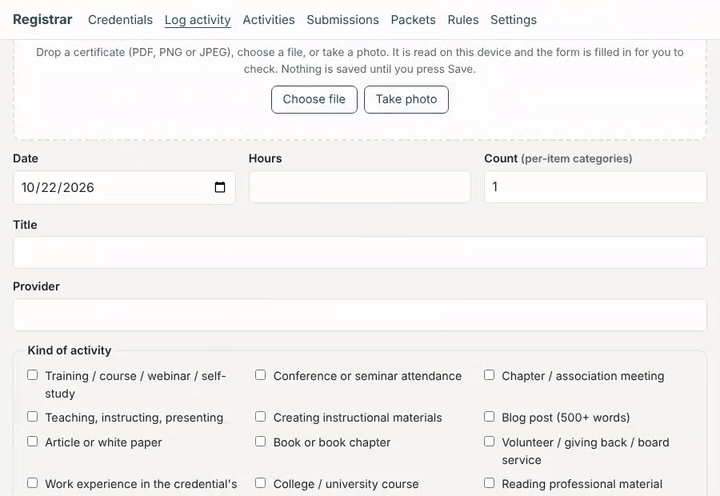Check College / university course checkbox
The height and width of the screenshot is (496, 720).
260,483
